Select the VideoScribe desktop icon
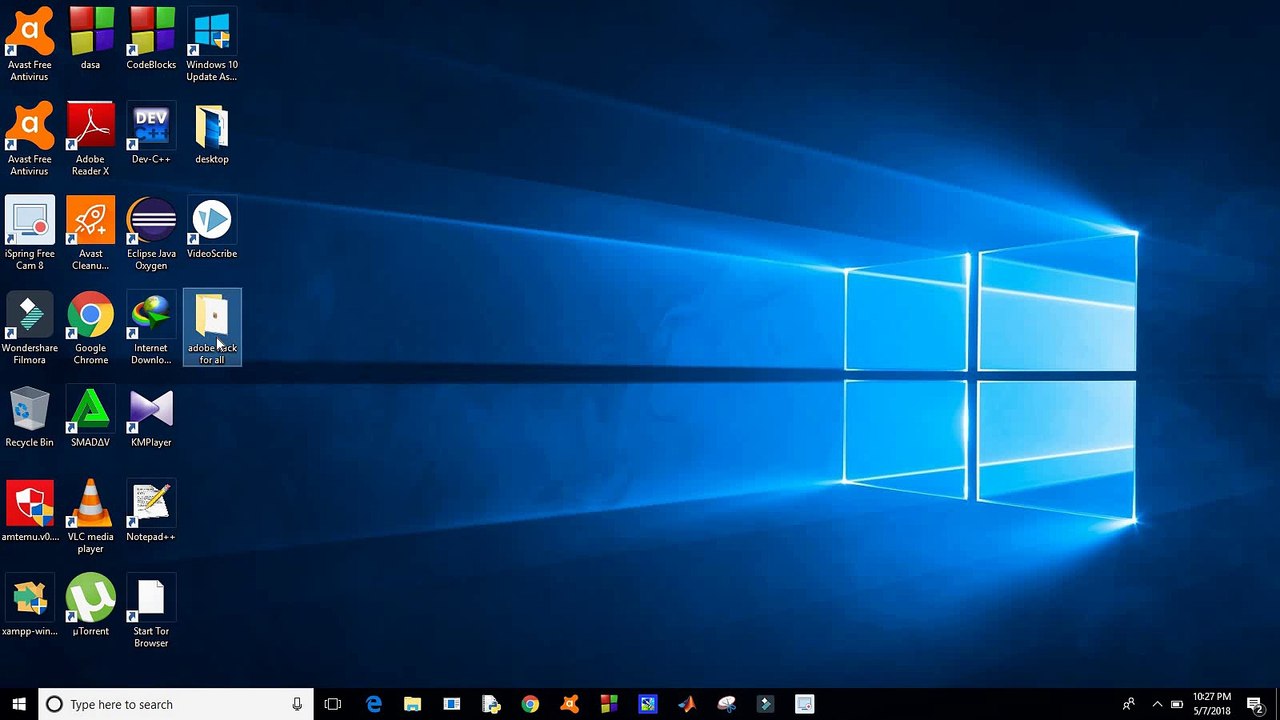1280x720 pixels. point(212,228)
